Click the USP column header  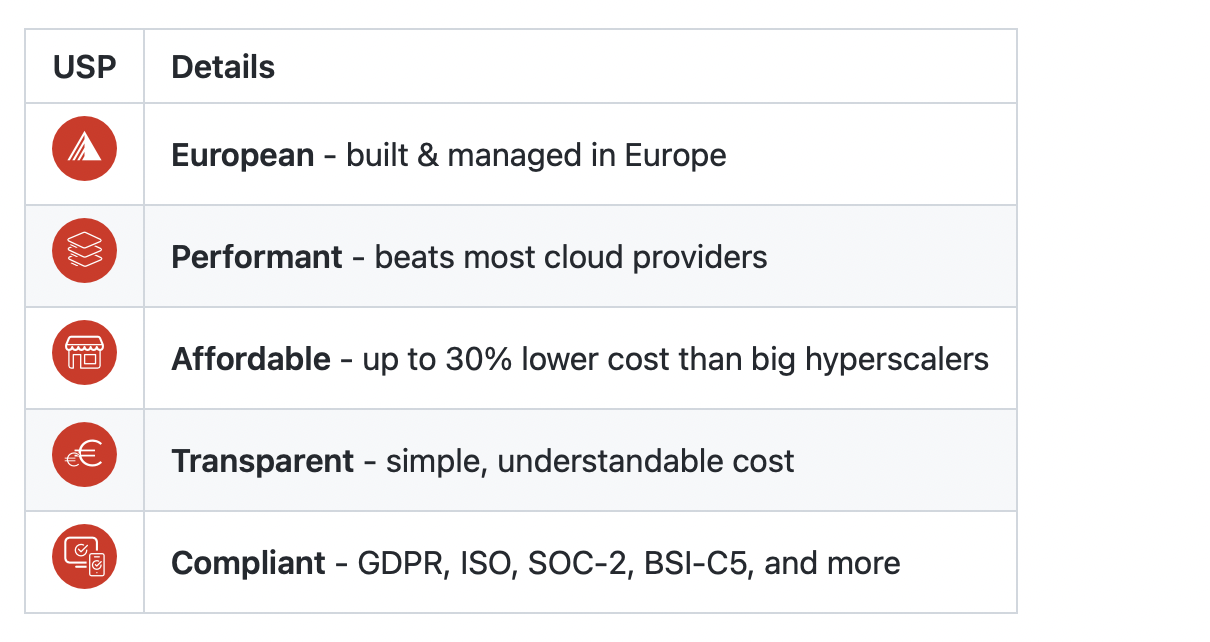(84, 67)
